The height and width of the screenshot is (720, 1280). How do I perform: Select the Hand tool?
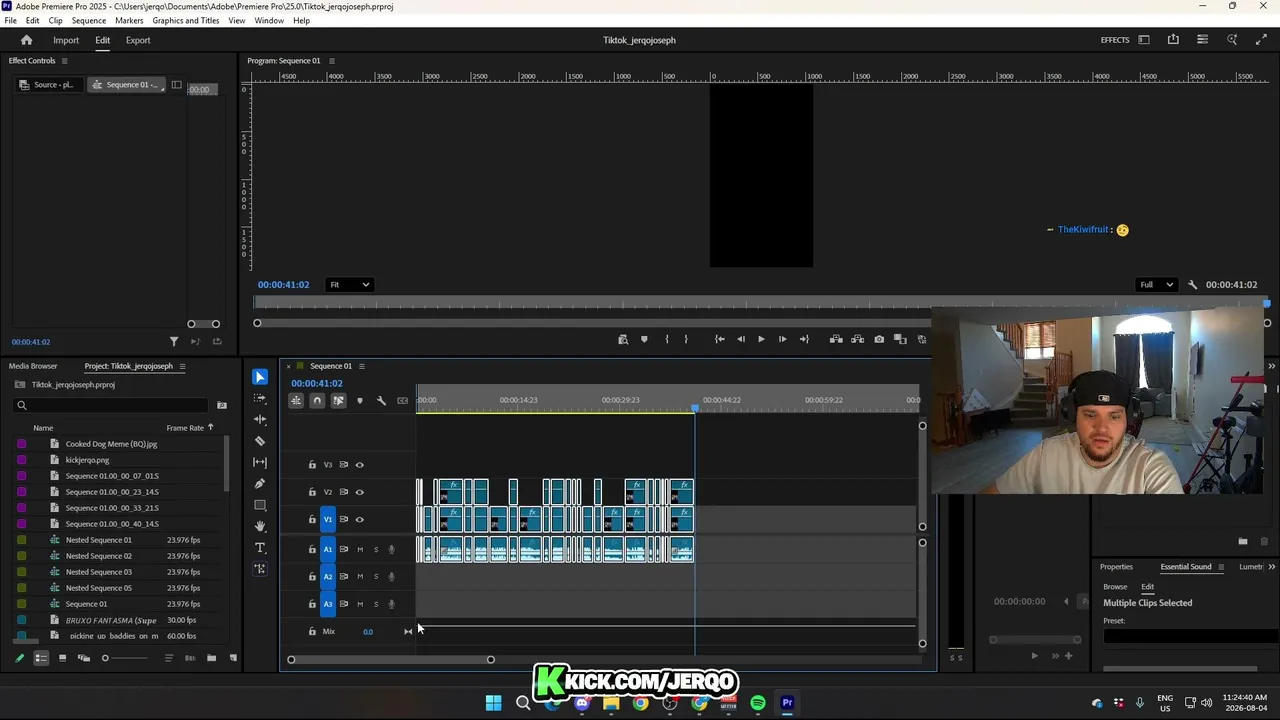tap(260, 526)
